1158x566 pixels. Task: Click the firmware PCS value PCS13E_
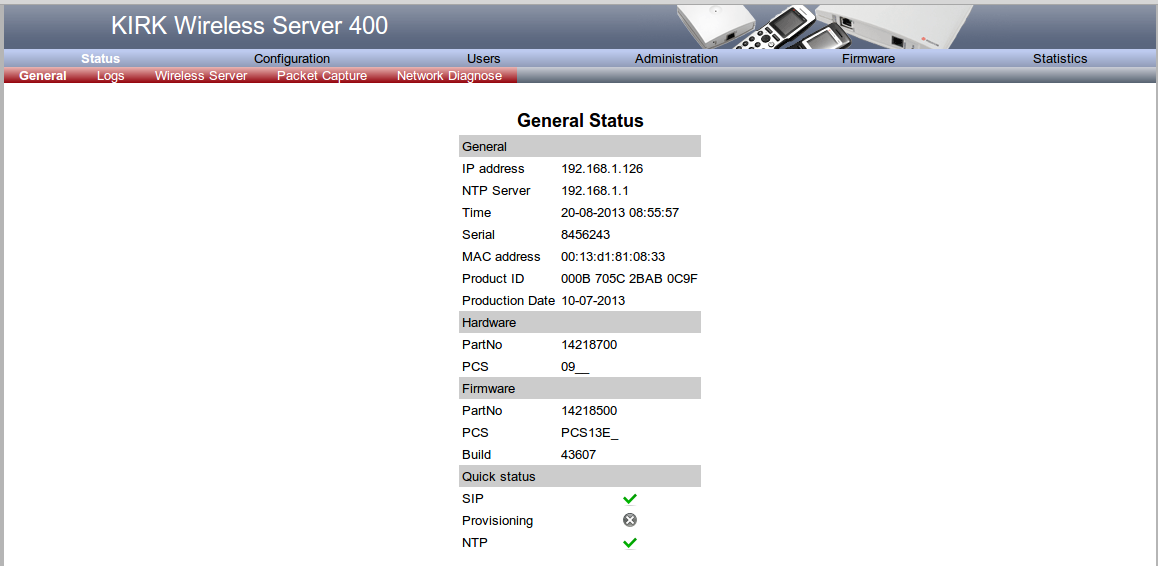point(589,433)
